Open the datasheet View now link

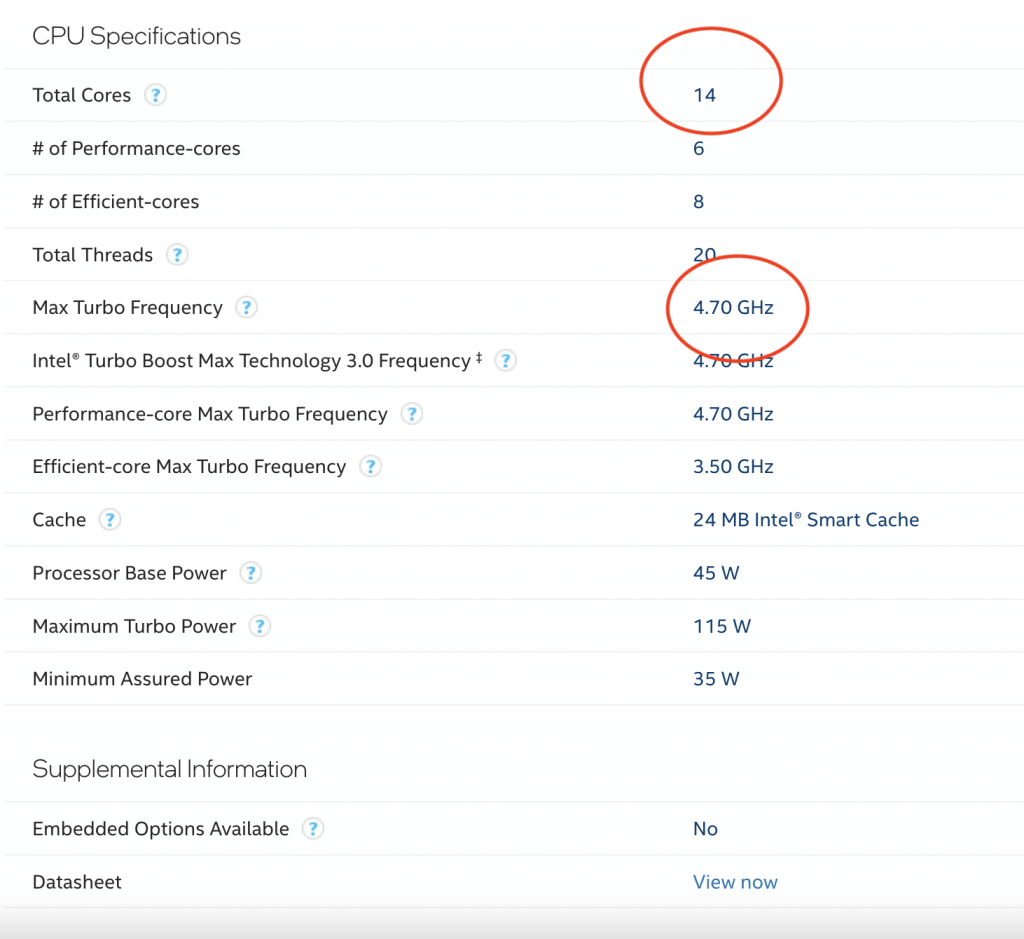735,882
